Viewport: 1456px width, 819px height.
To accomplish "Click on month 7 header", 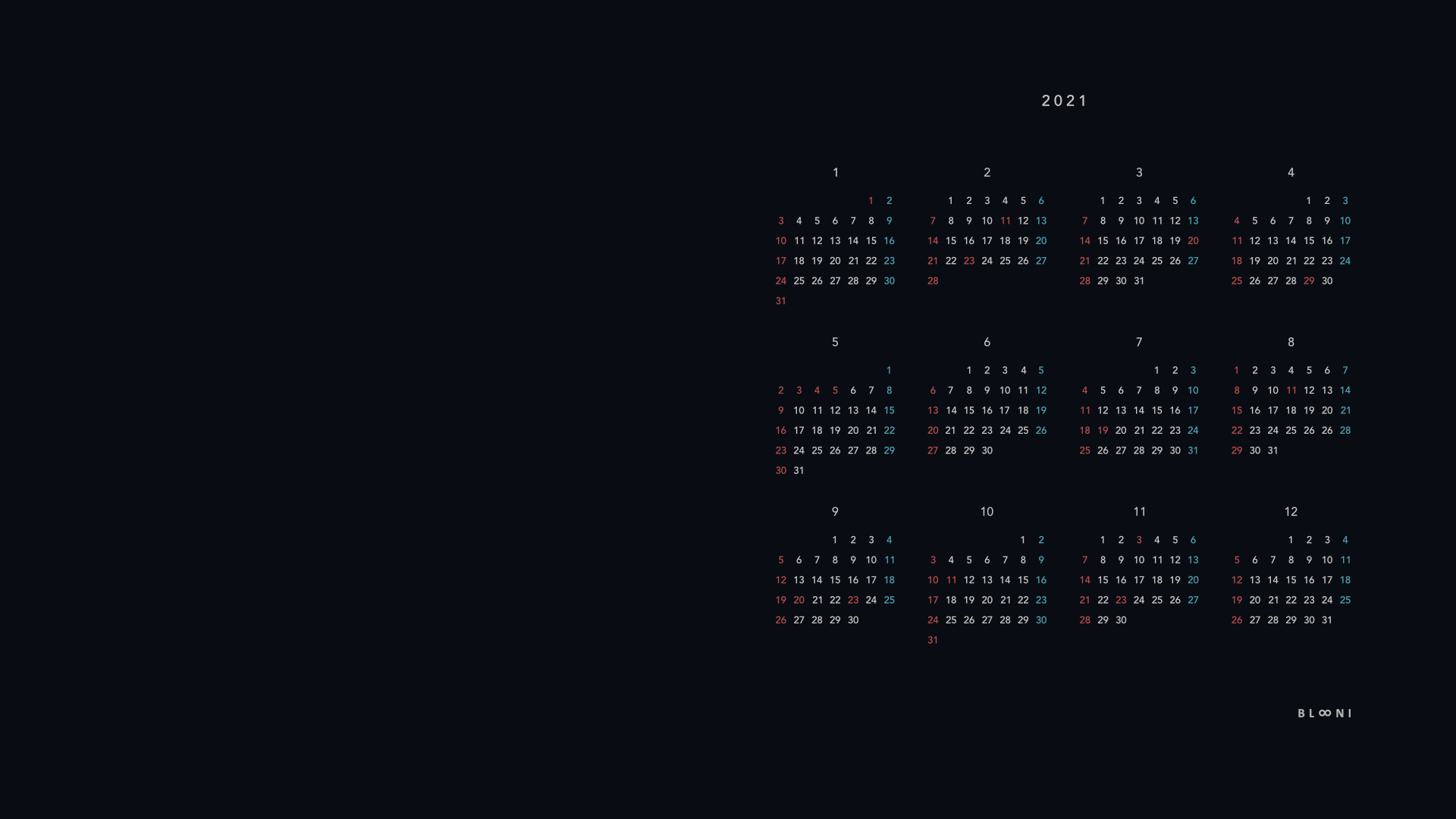I will tap(1139, 342).
